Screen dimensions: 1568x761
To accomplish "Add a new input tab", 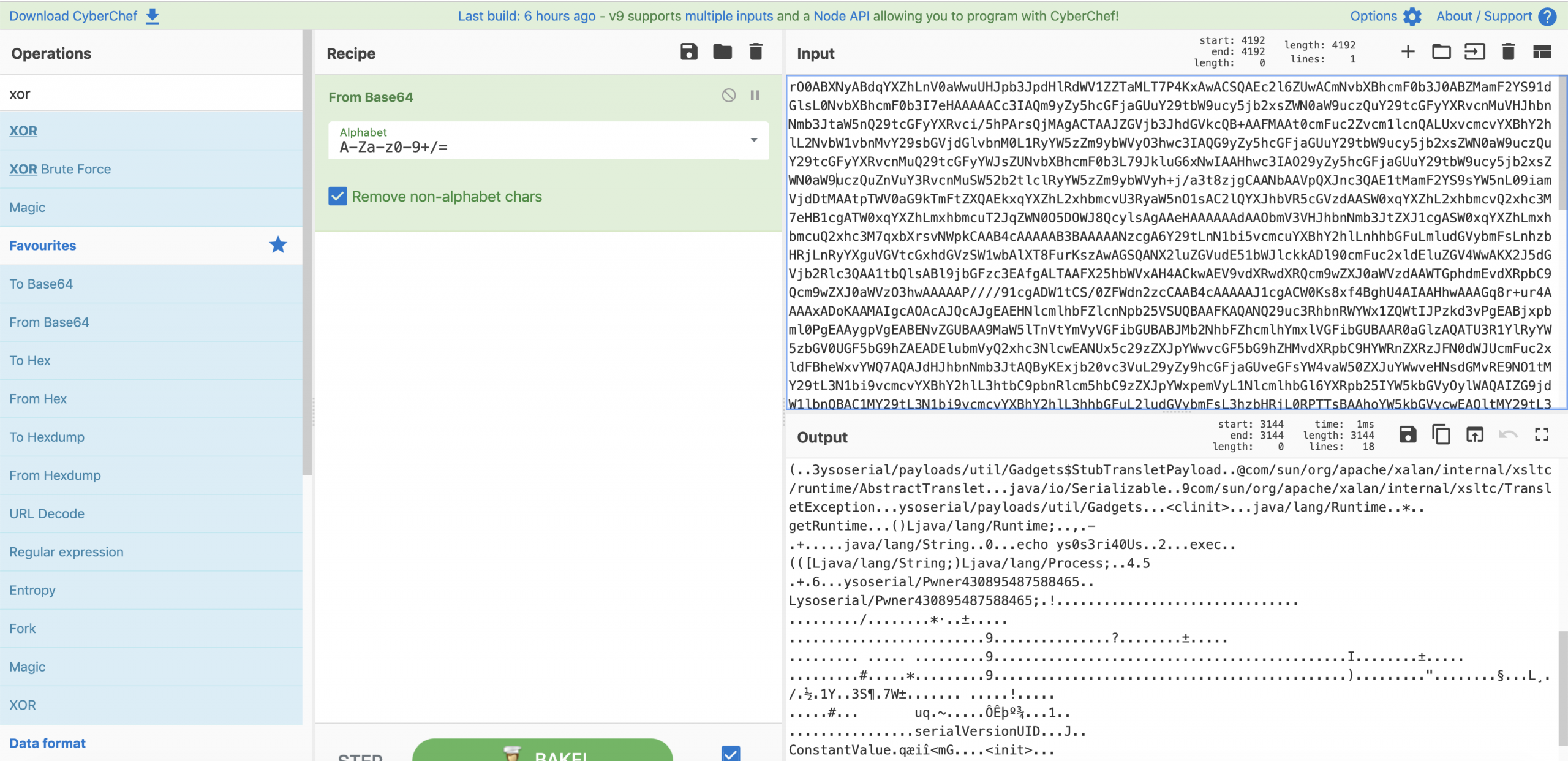I will pos(1408,51).
